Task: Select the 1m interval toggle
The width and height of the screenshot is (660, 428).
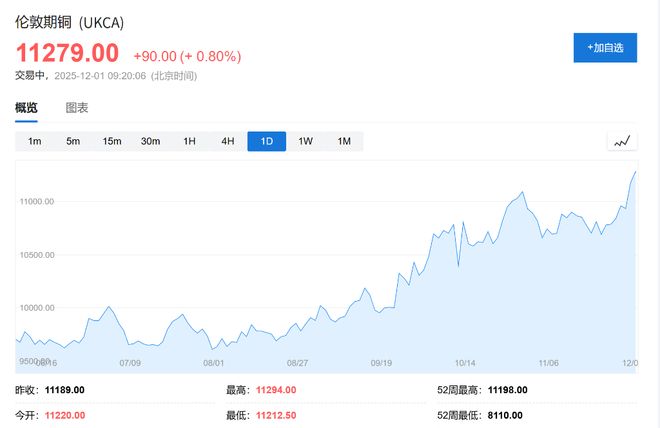Action: 34,141
